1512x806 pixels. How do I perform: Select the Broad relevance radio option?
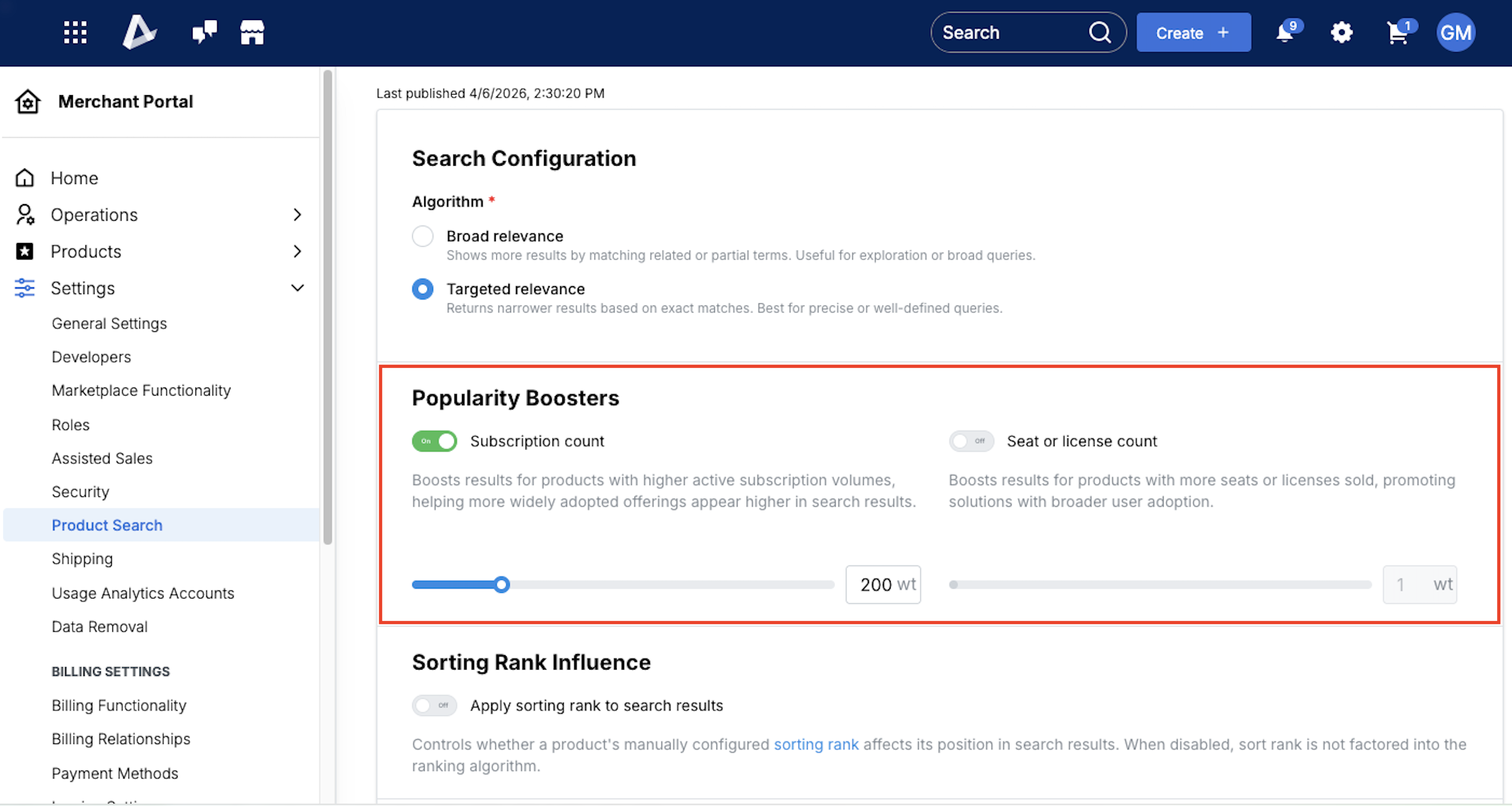(x=422, y=236)
